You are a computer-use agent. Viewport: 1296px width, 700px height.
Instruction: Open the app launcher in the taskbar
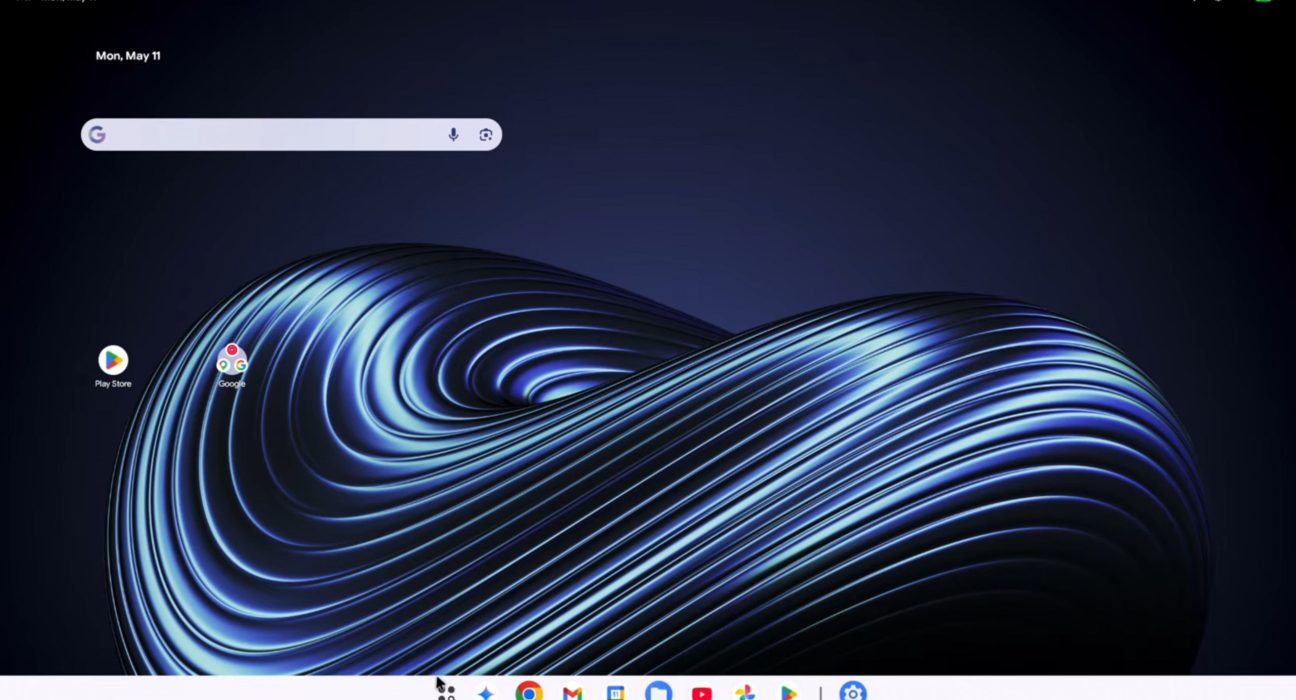447,692
